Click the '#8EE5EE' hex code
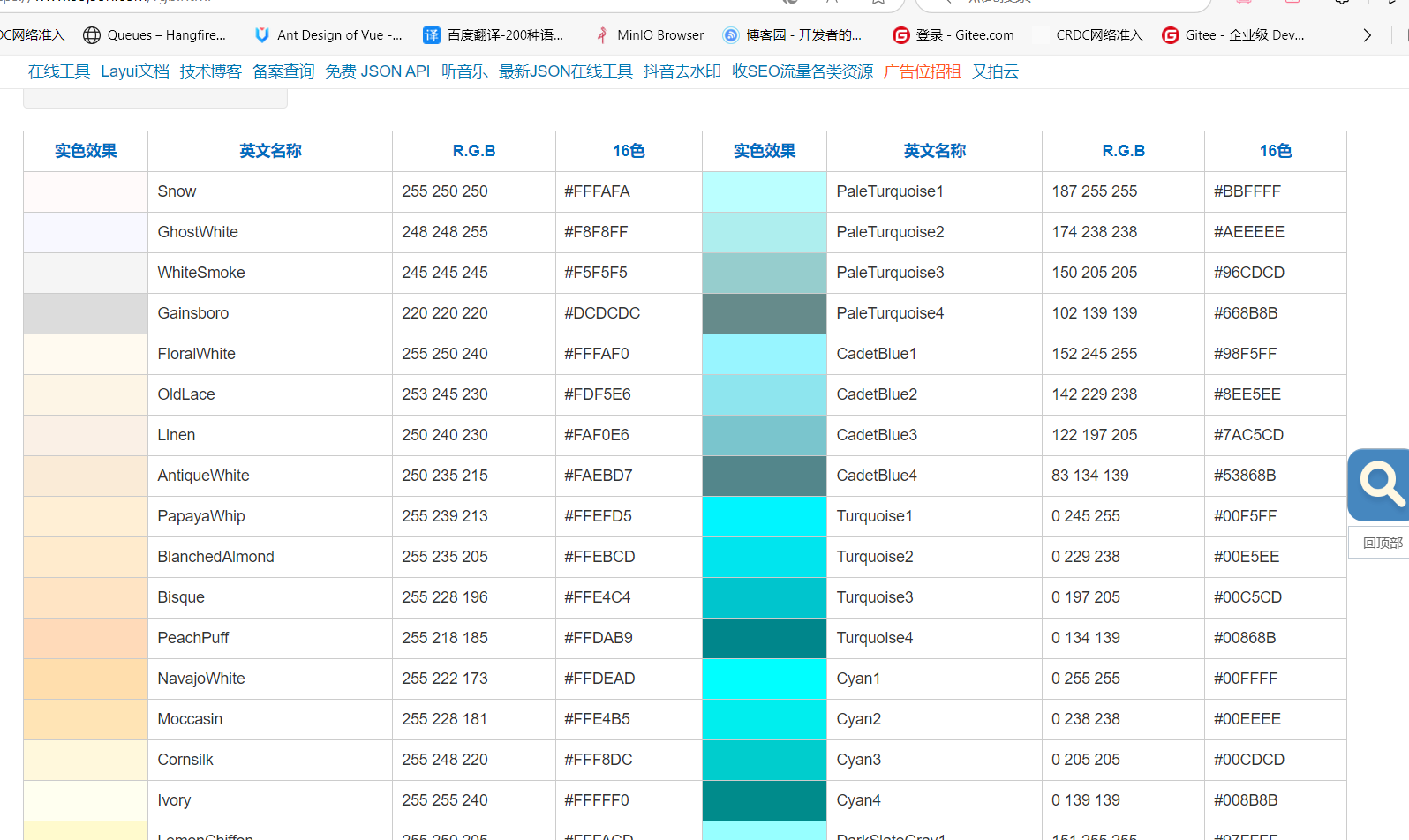Screen dimensions: 1409x840 pos(1247,394)
